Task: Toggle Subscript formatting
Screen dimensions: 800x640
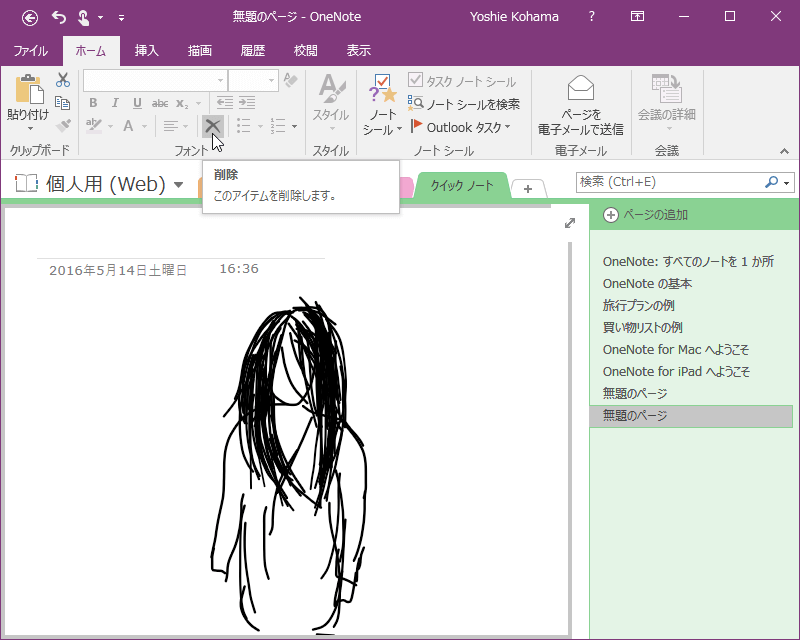Action: click(182, 104)
